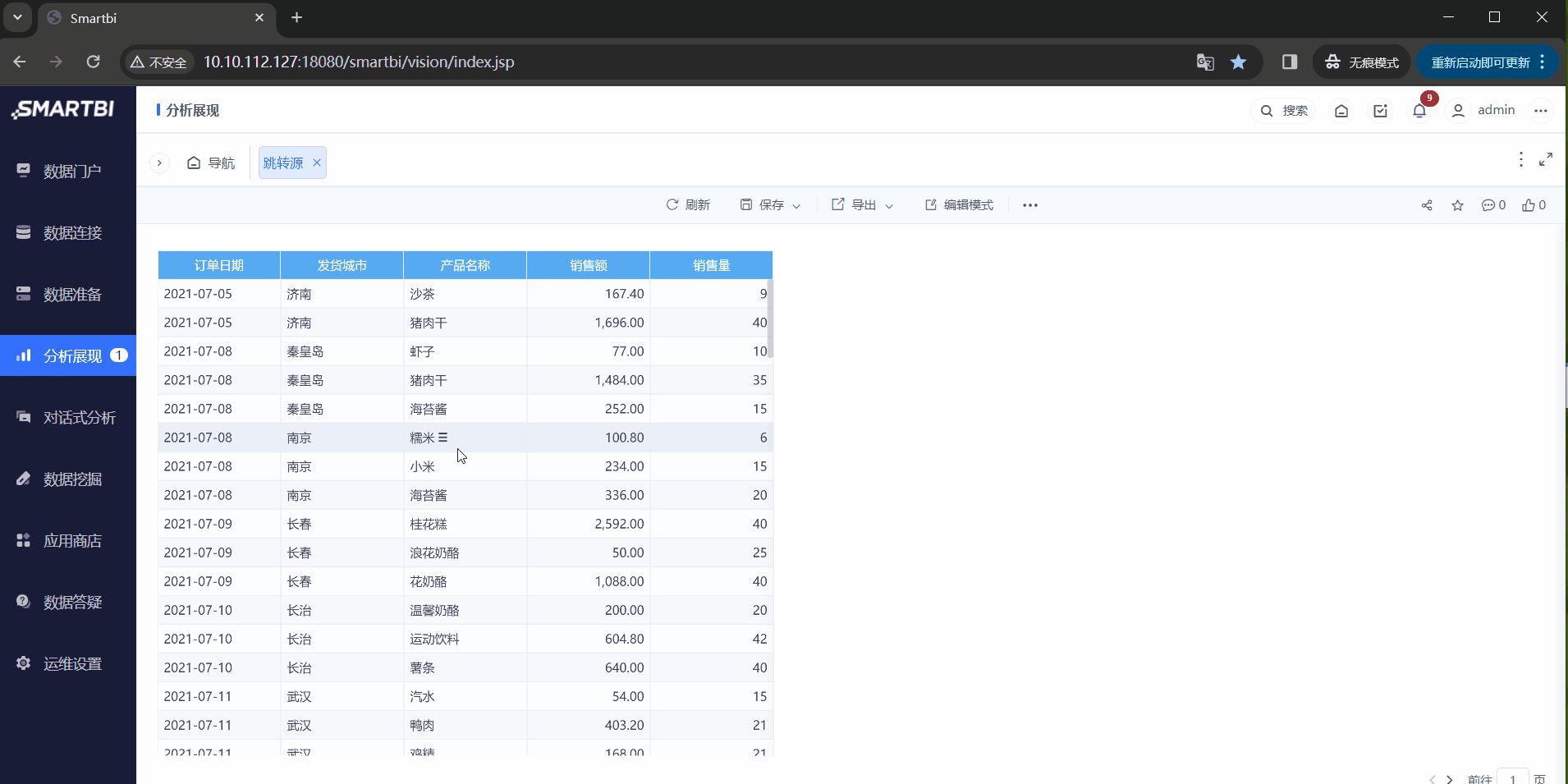The image size is (1568, 784).
Task: Open the 数据连接 sidebar section
Action: [68, 232]
